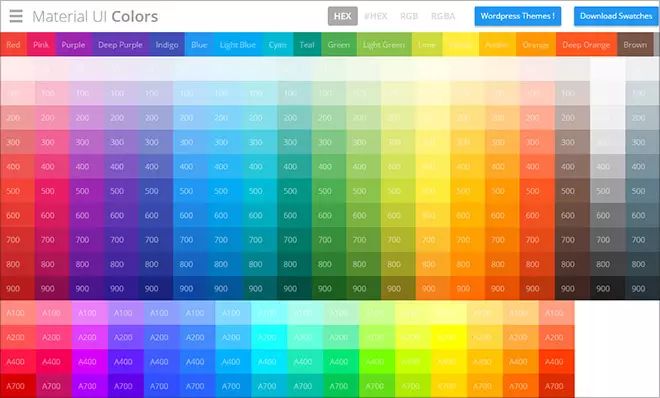Pick the orange 600 swatch
This screenshot has height=398, width=660.
(502, 215)
